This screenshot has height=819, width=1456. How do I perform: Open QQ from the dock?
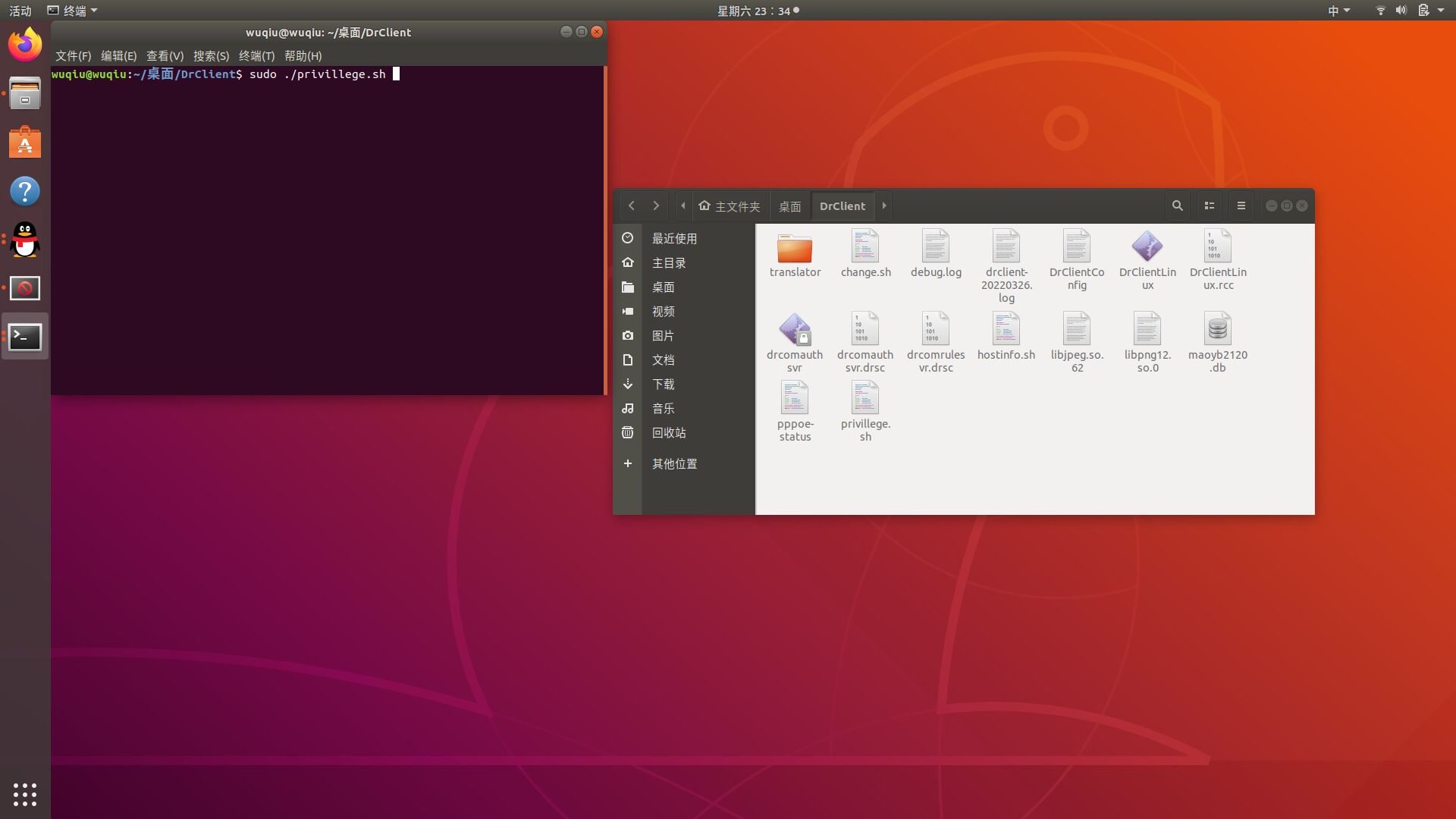(x=25, y=240)
